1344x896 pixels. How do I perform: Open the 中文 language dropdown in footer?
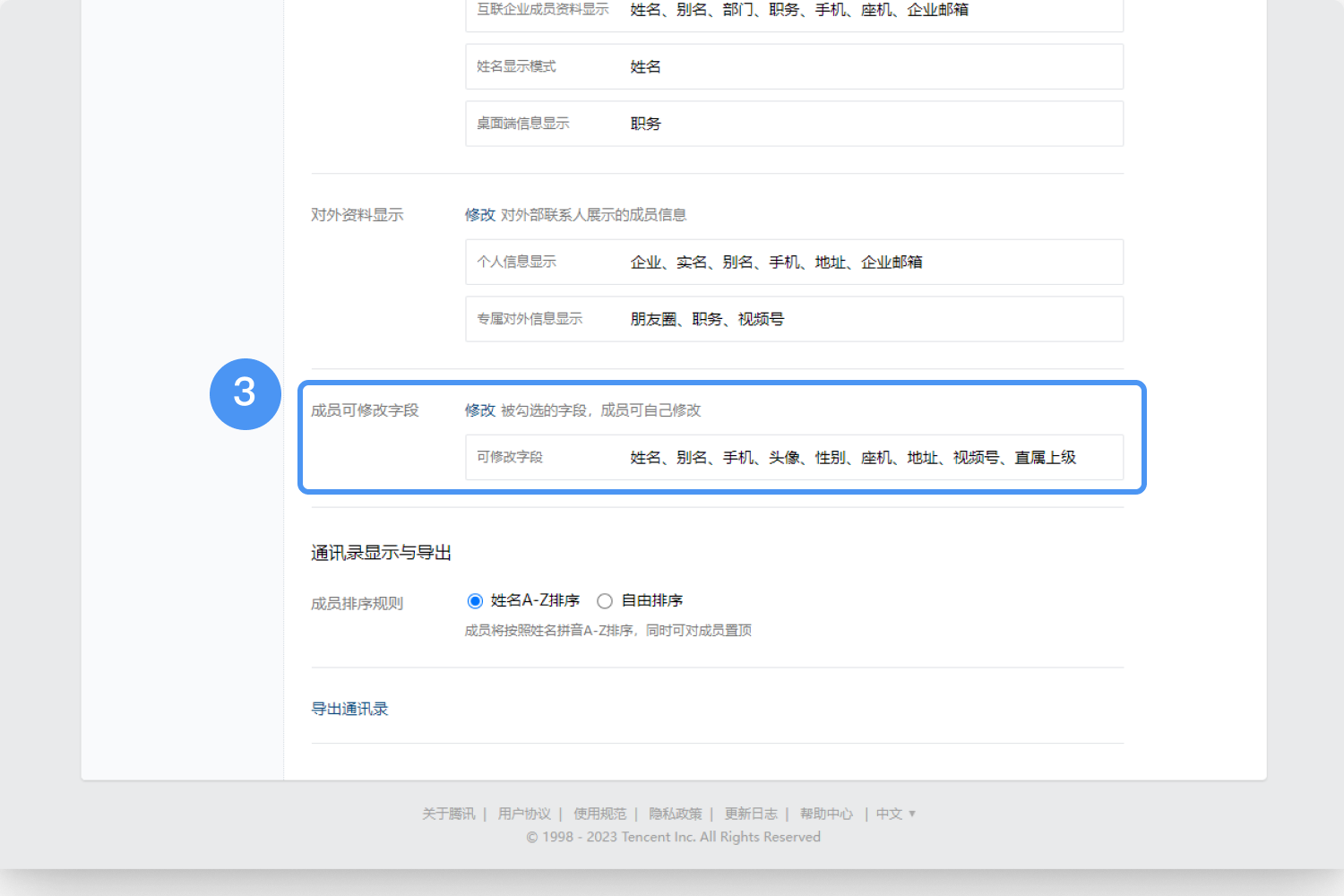(x=895, y=814)
